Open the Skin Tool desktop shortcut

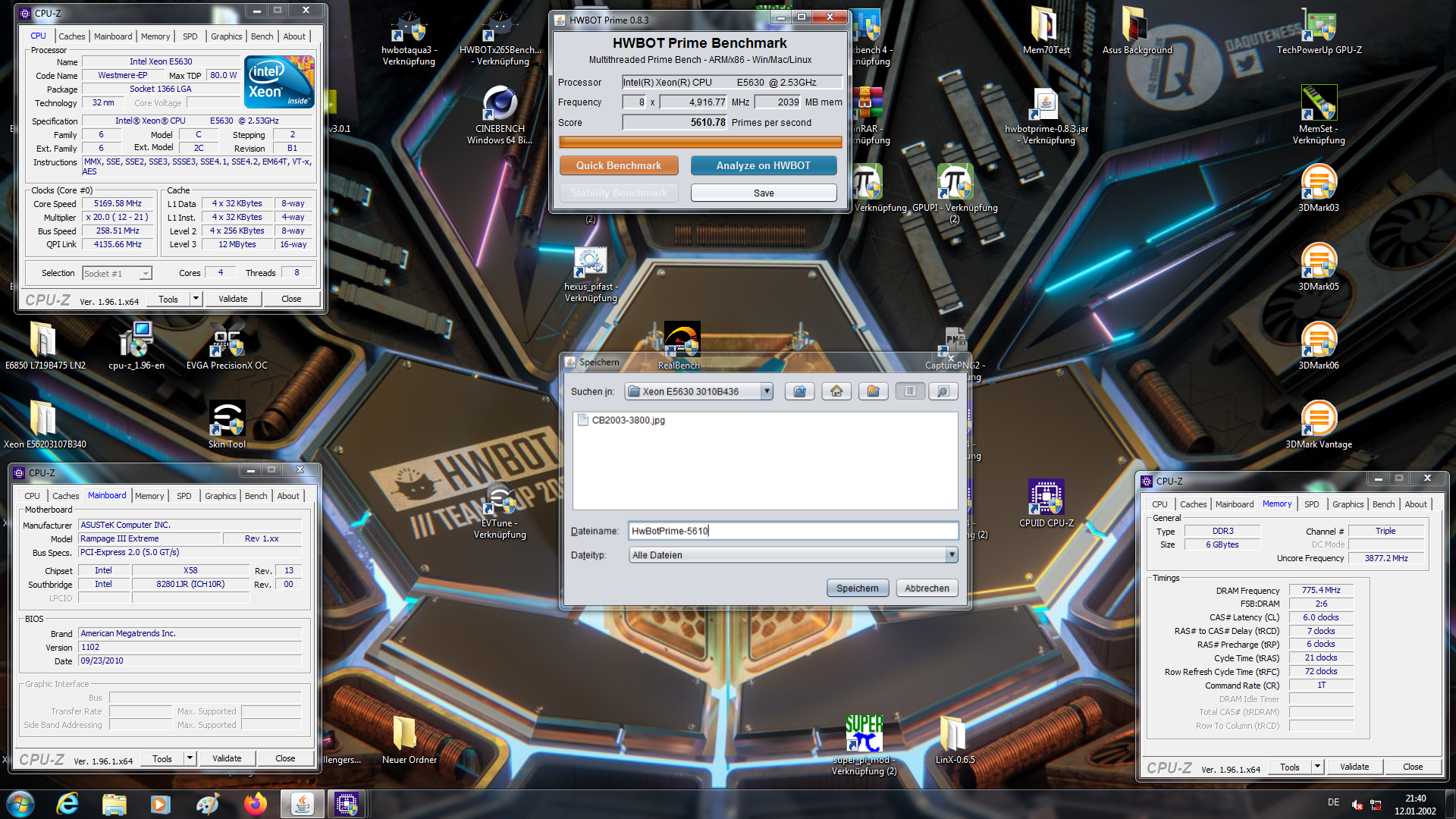(227, 425)
